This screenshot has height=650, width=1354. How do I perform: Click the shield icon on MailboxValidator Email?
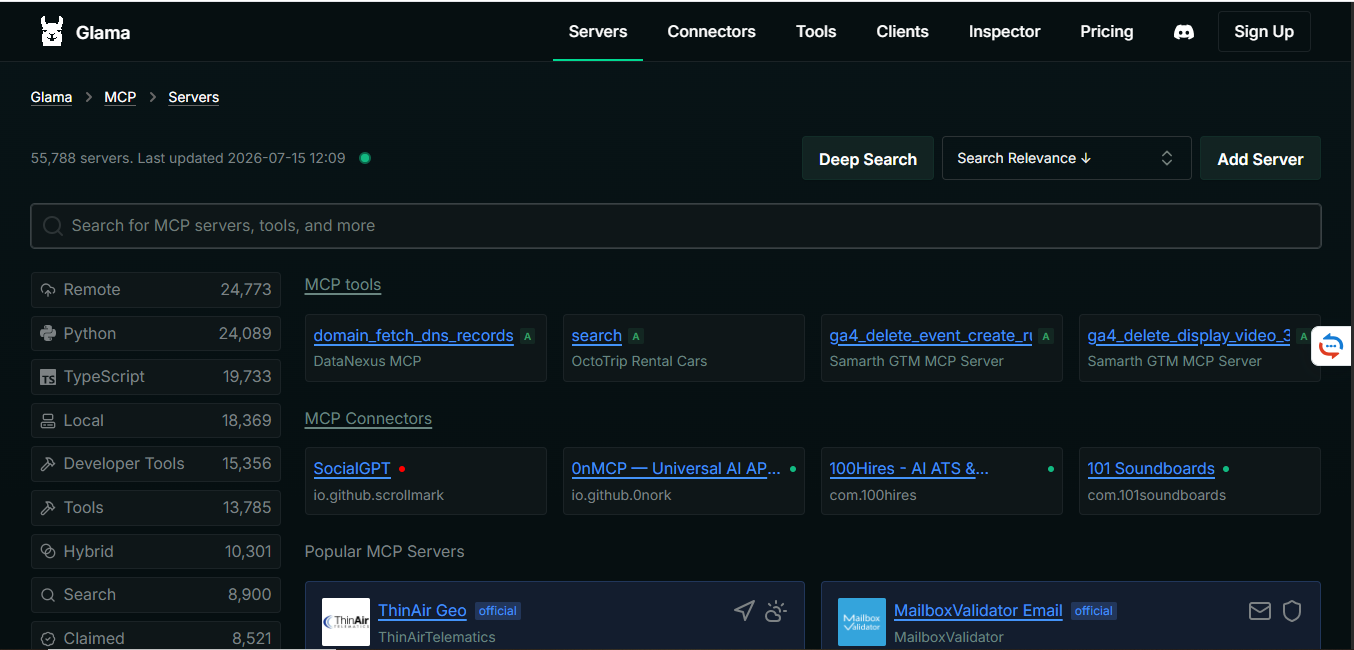coord(1292,610)
